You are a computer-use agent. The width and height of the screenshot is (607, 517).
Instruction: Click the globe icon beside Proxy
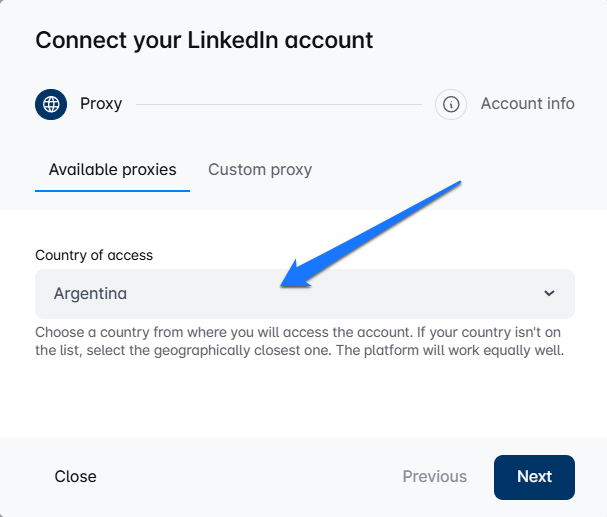pos(51,104)
